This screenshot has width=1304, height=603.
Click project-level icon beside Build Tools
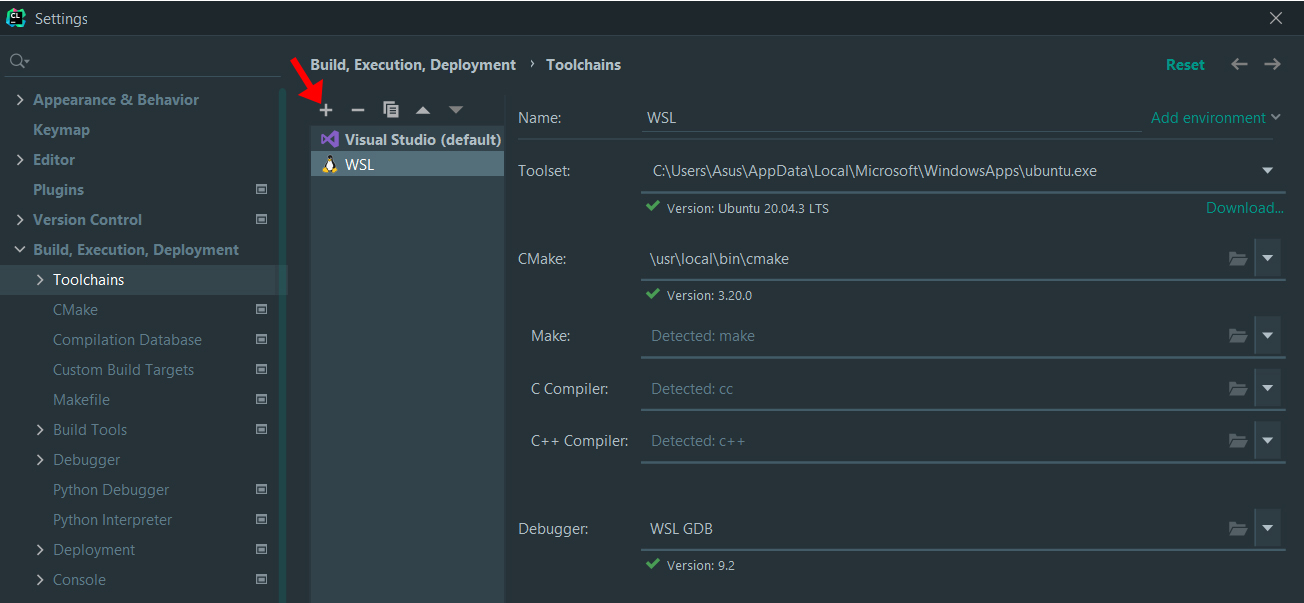click(x=261, y=429)
